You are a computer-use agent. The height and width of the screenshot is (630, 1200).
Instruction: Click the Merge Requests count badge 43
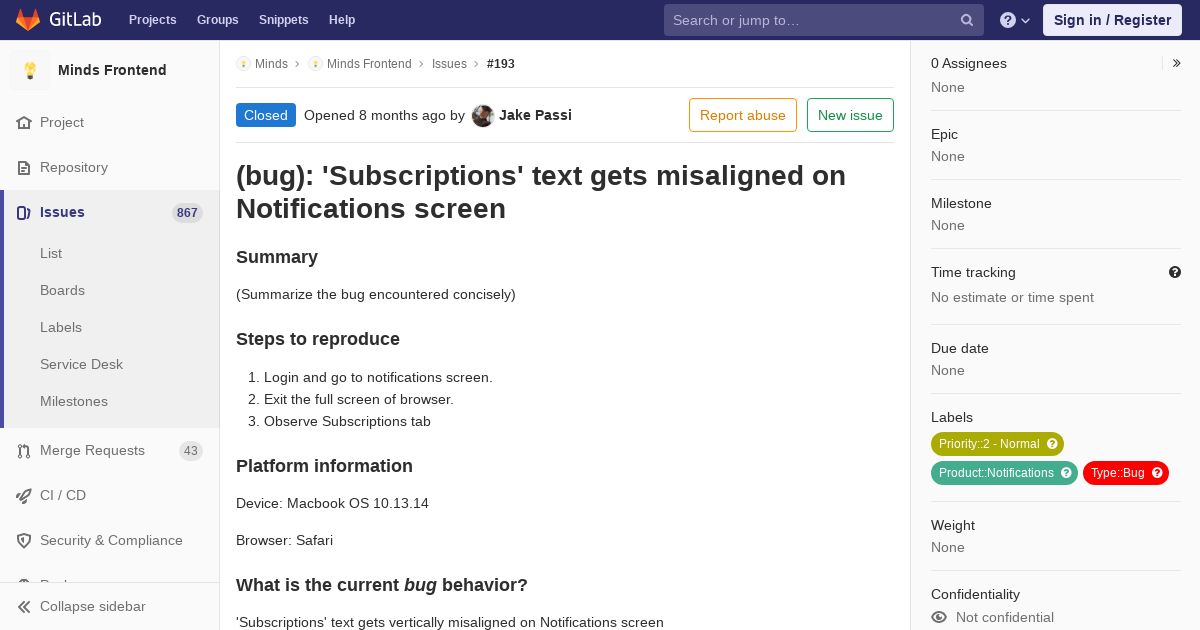191,451
